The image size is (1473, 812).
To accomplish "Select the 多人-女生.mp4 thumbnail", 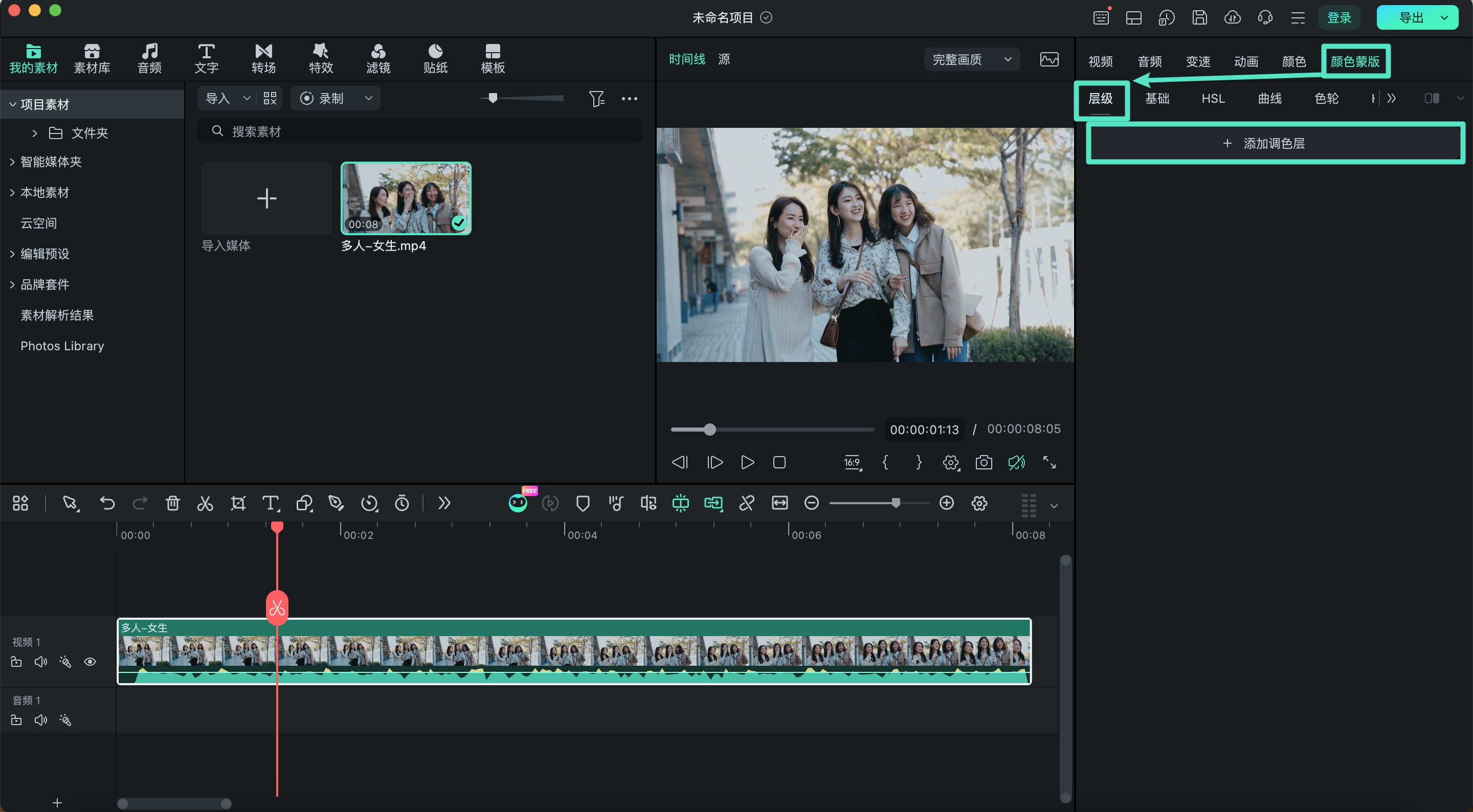I will [406, 198].
